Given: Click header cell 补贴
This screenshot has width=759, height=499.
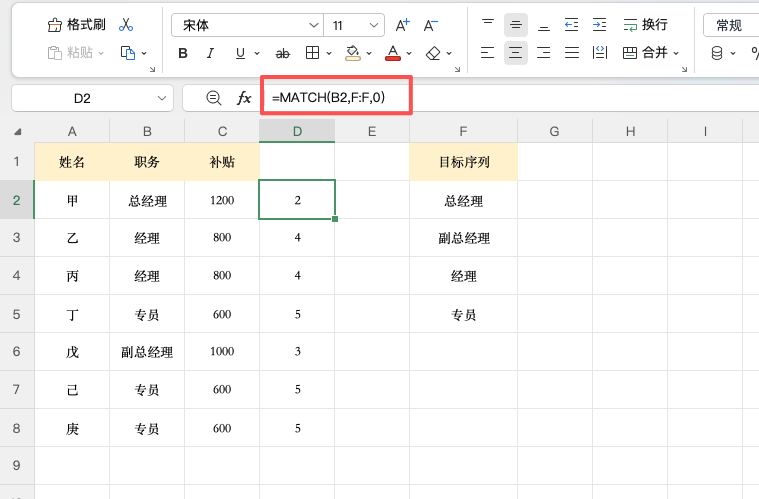Looking at the screenshot, I should click(222, 162).
